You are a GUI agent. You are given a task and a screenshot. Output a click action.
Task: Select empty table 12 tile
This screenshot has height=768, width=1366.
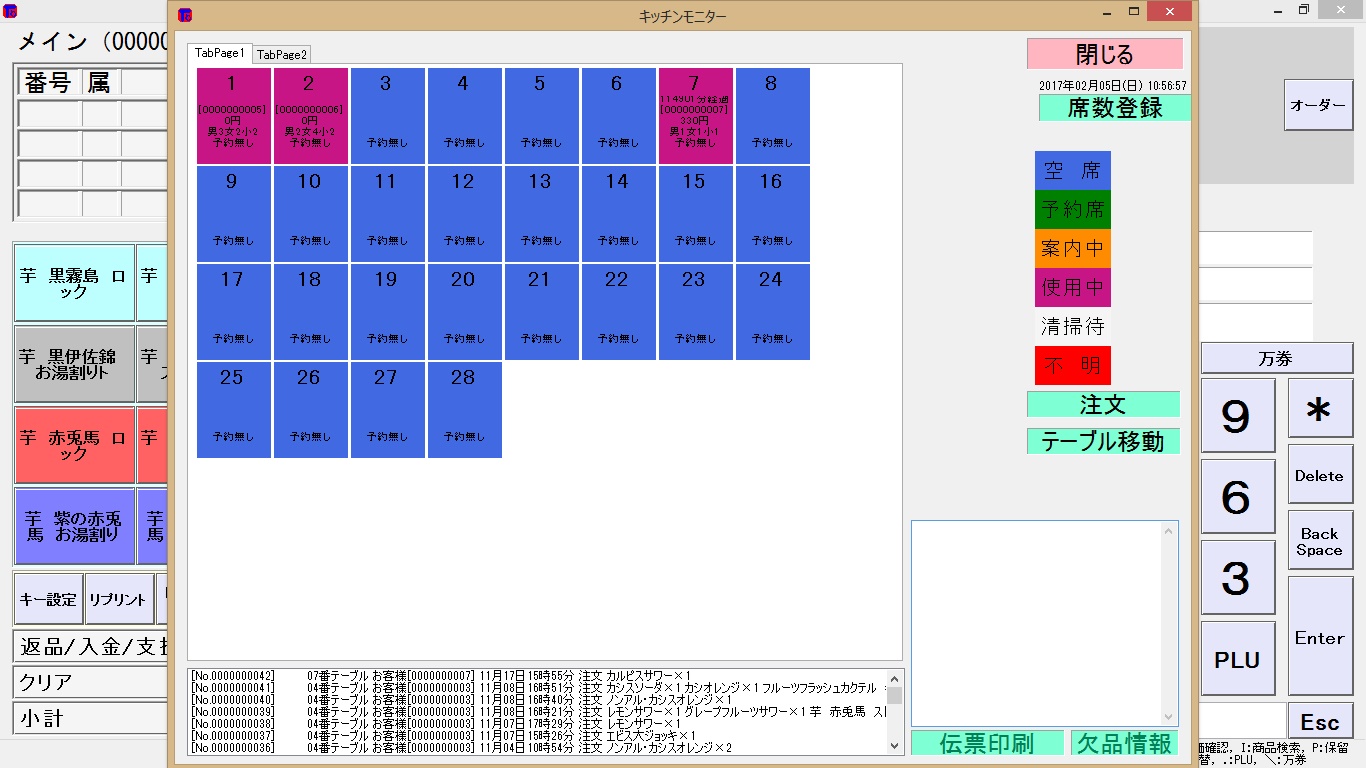[464, 213]
